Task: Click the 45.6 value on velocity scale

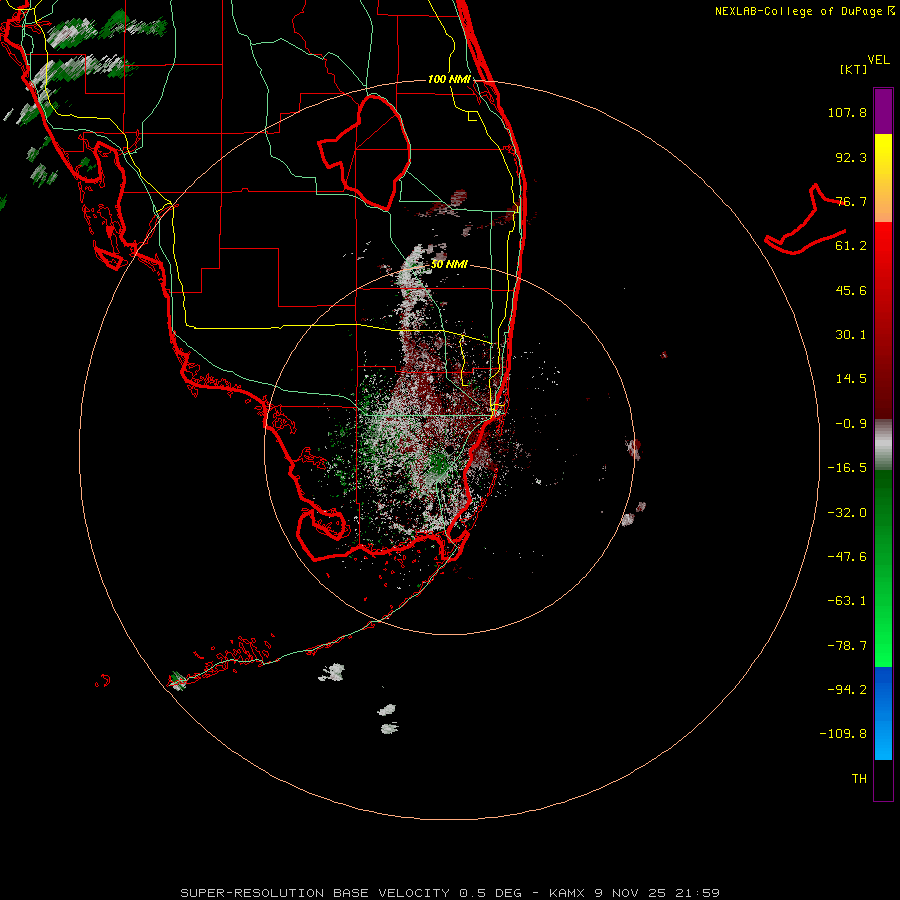Action: tap(851, 290)
